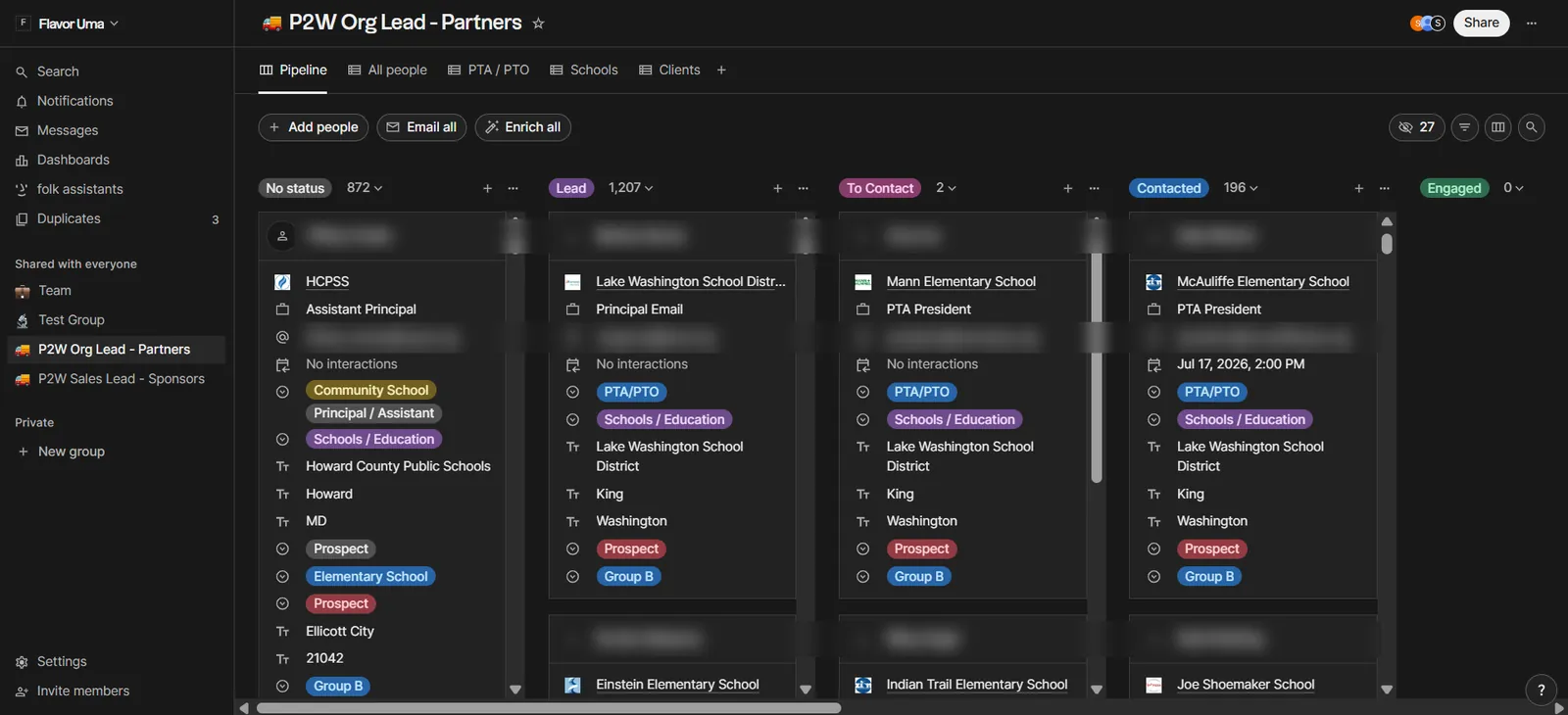Viewport: 1568px width, 715px height.
Task: Switch to the Clients tab
Action: 669,71
